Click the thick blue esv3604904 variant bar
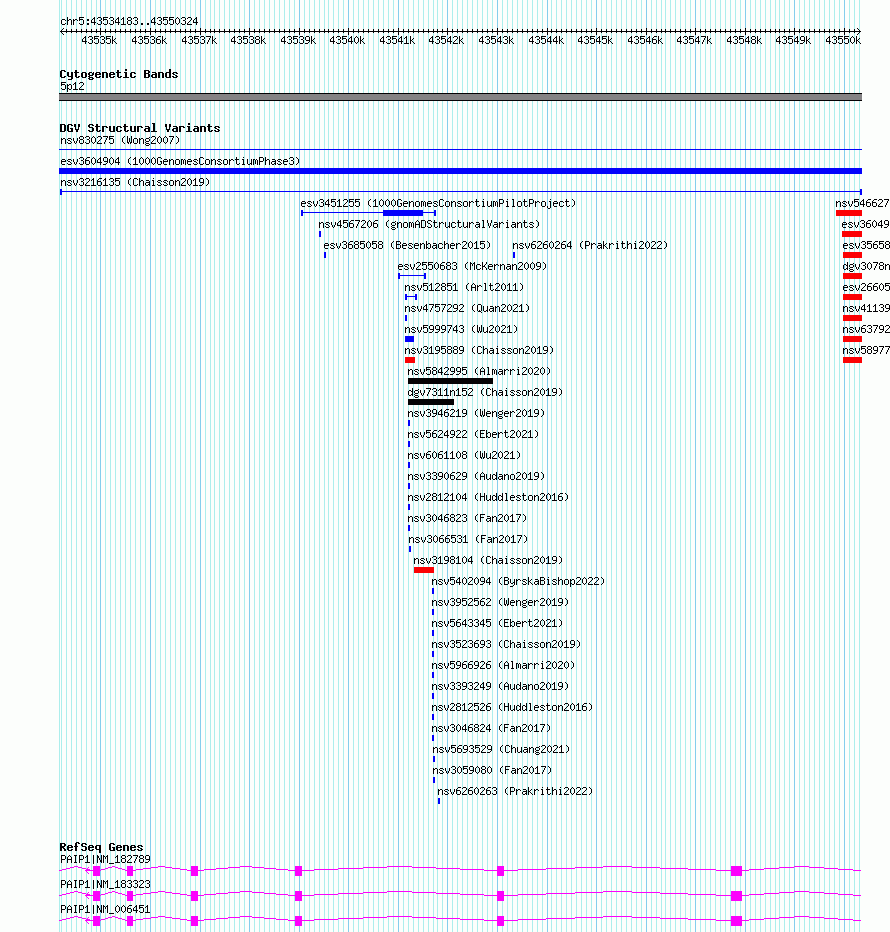Viewport: 890px width, 932px height. (x=460, y=171)
